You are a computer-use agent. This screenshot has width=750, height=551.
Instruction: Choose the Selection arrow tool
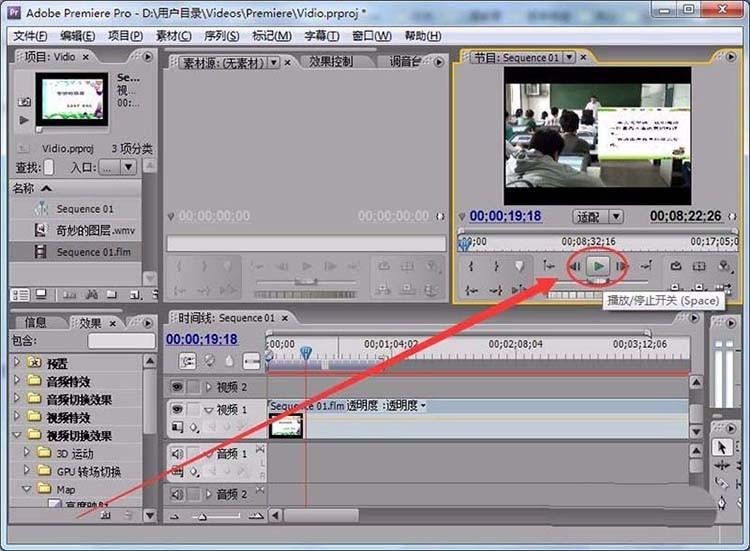[721, 448]
